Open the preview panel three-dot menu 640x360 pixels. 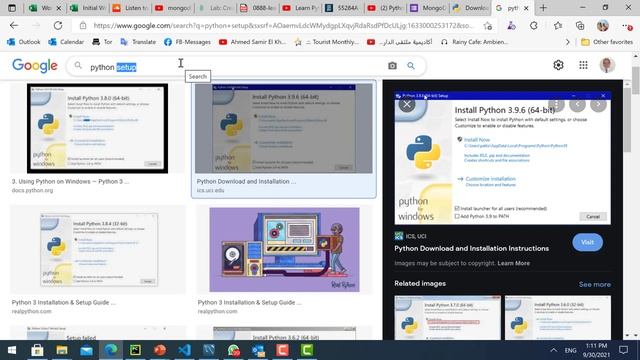[556, 104]
